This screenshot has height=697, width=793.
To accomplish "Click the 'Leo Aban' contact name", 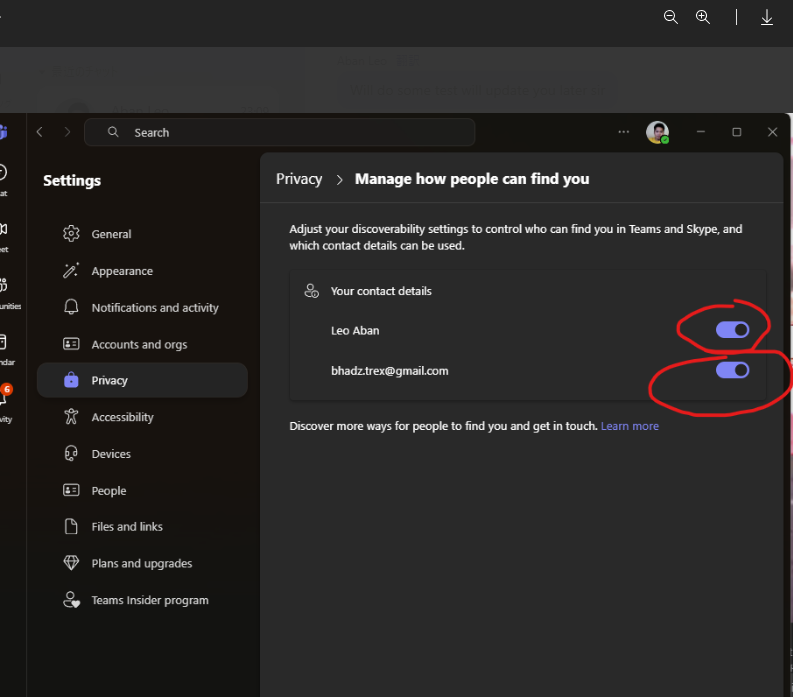I will pos(355,330).
